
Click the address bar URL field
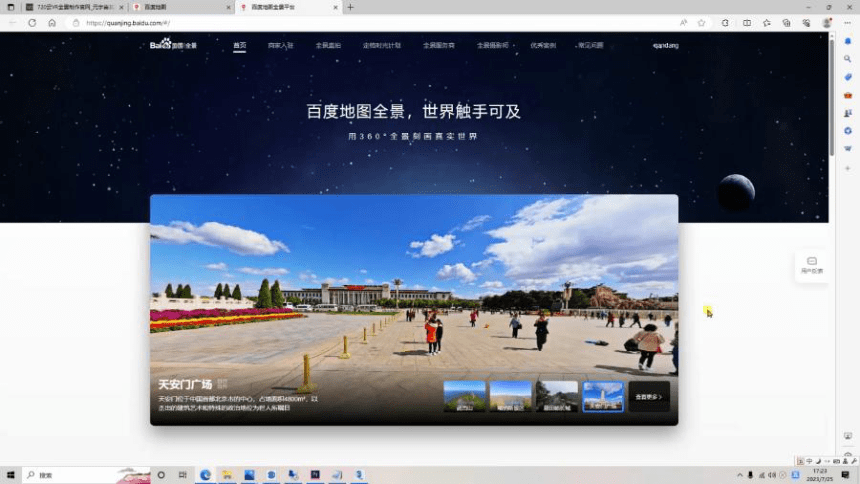coord(378,23)
